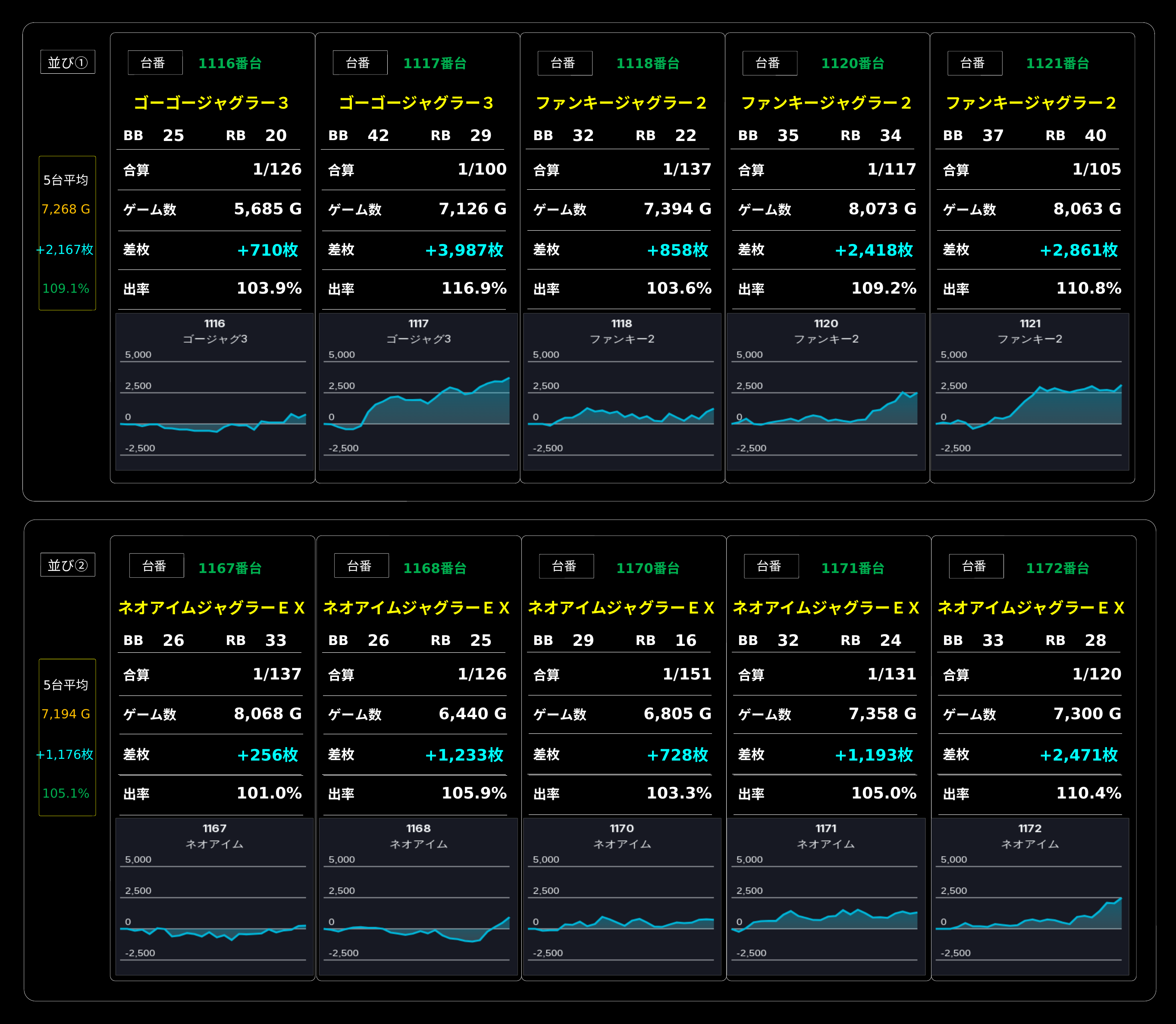Select the 109.1% average payout rate
This screenshot has height=1024, width=1176.
point(66,288)
